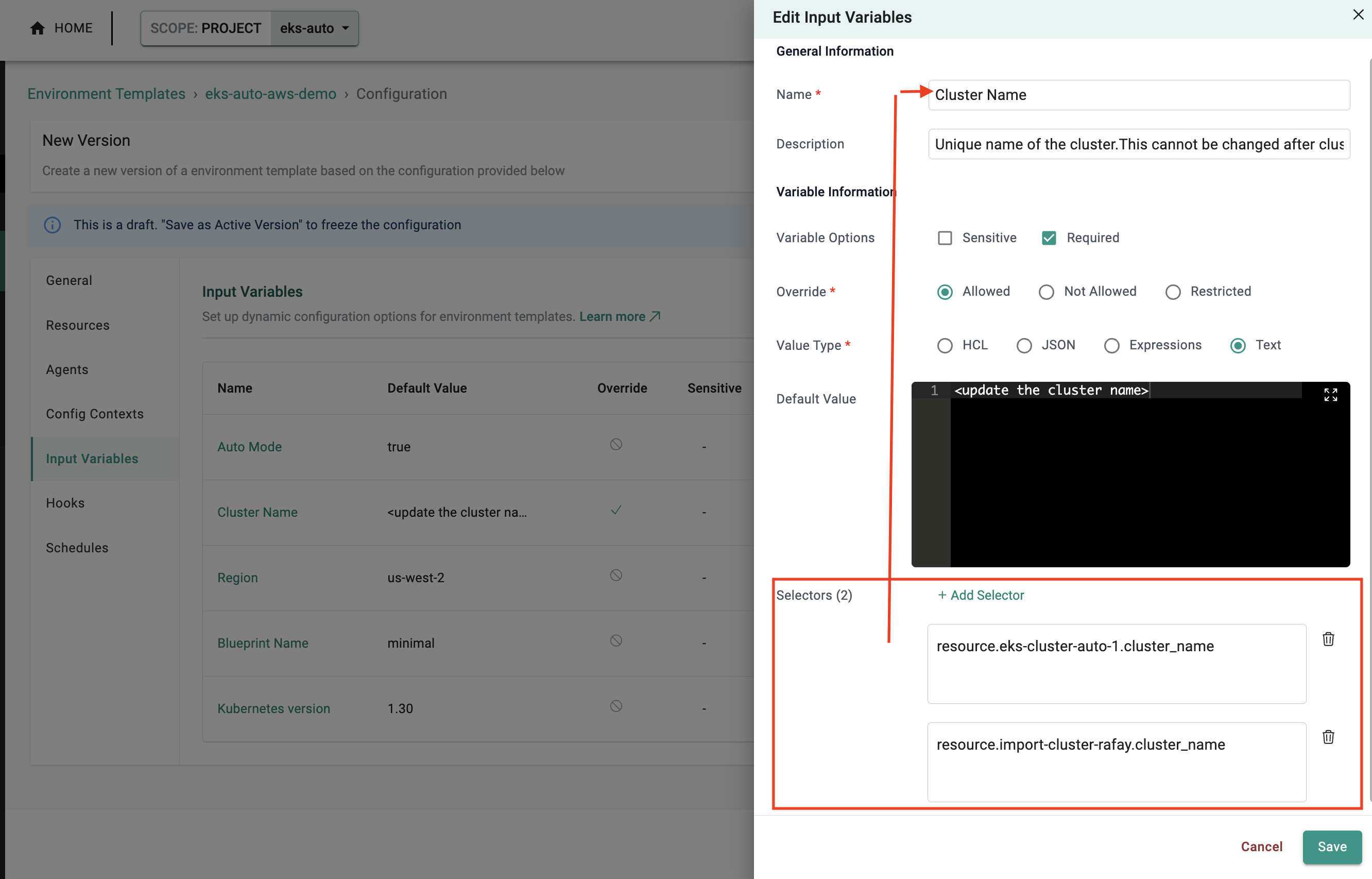1372x879 pixels.
Task: Open the Hooks configuration tab
Action: click(65, 503)
